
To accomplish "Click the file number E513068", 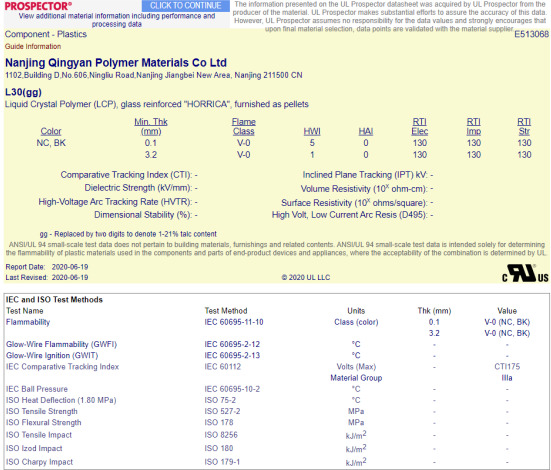I will pos(531,34).
